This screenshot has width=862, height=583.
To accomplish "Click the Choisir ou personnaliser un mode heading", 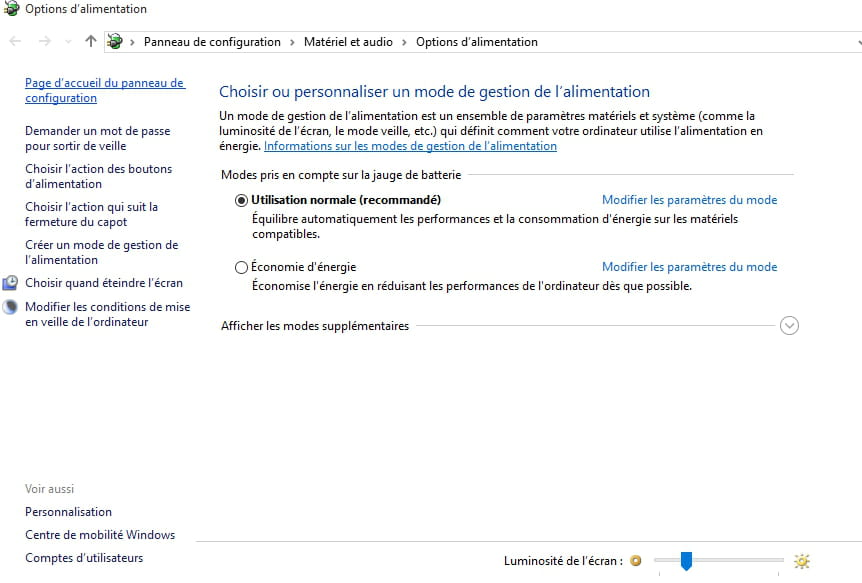I will tap(434, 91).
